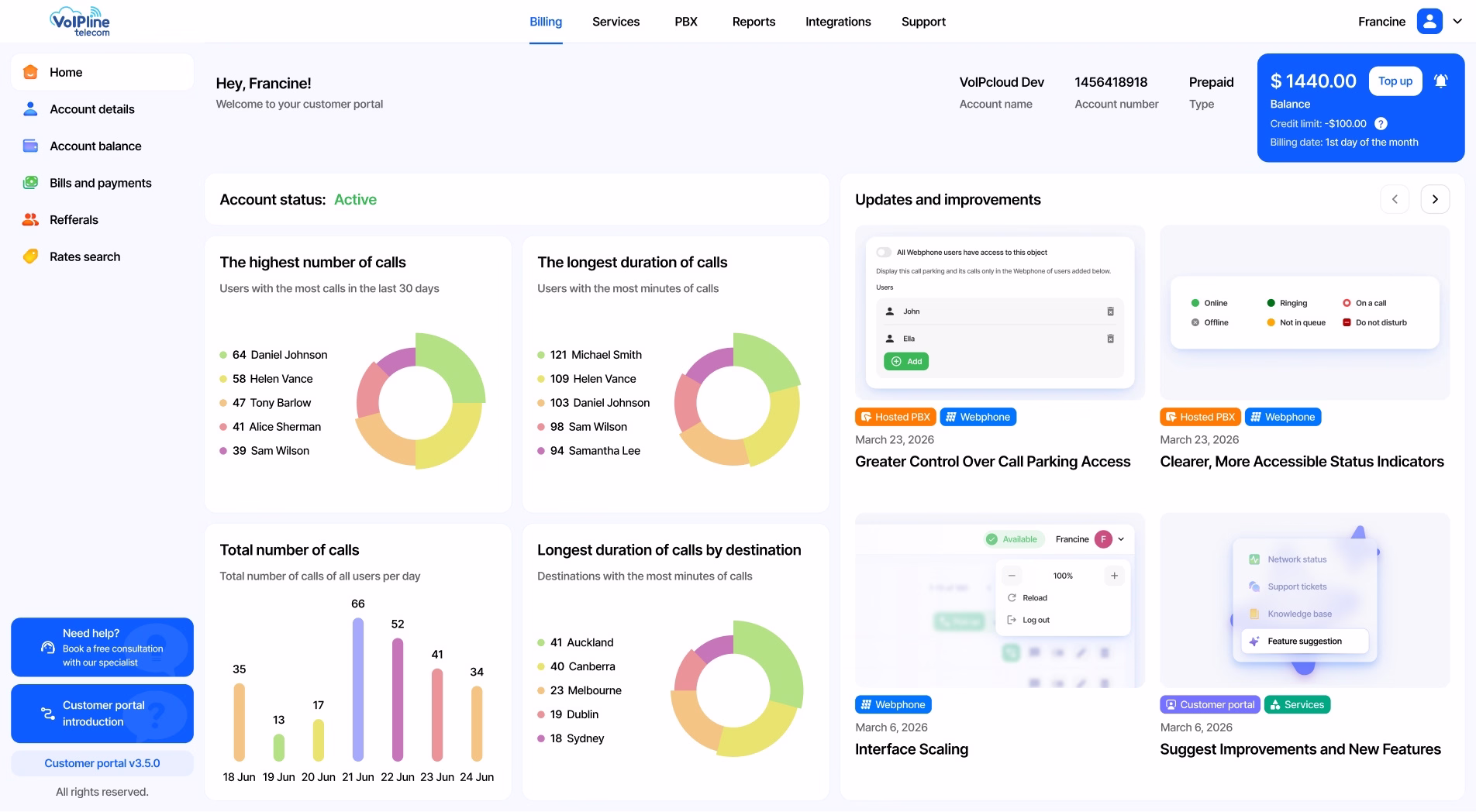
Task: Click green legend dot for Auckland
Action: coord(541,643)
